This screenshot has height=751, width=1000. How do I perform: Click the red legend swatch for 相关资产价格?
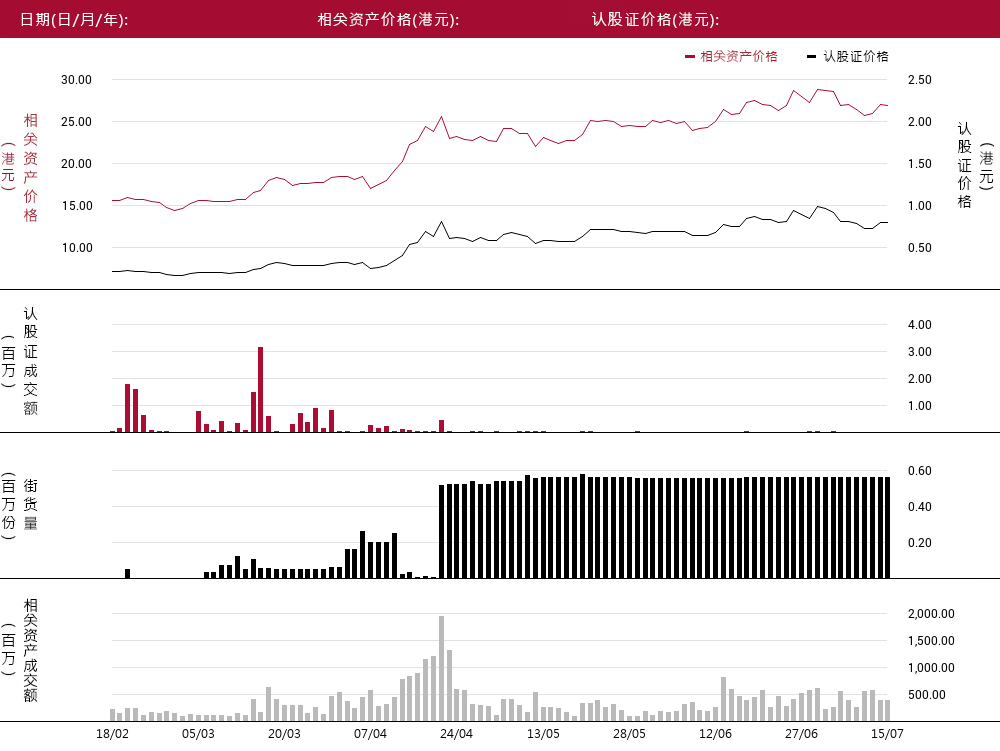point(689,57)
